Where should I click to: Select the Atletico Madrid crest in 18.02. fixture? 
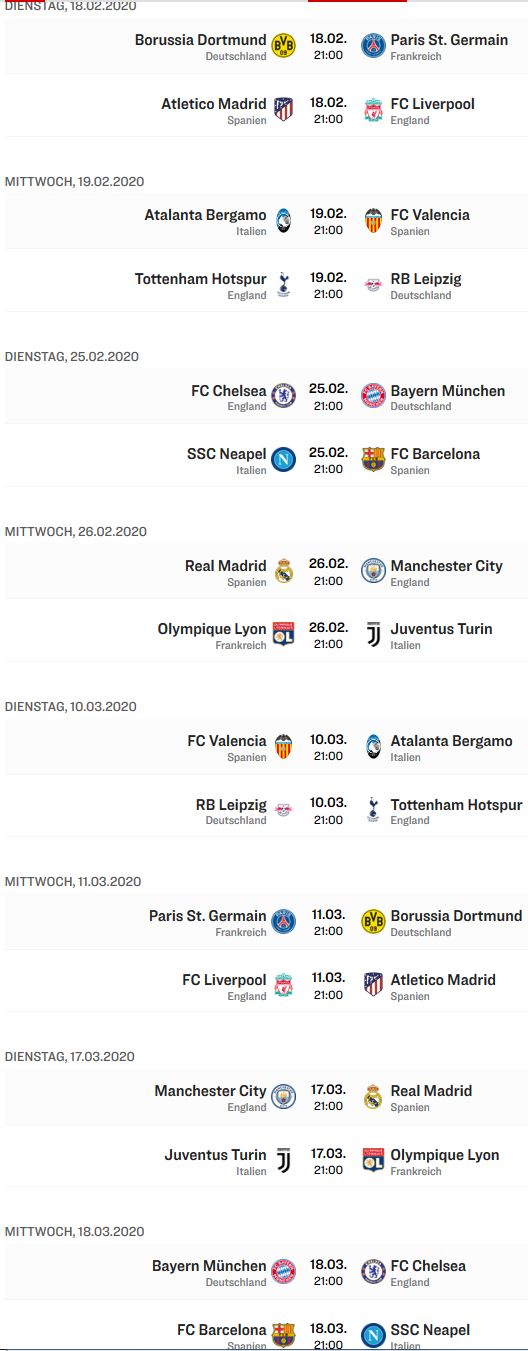pos(284,109)
